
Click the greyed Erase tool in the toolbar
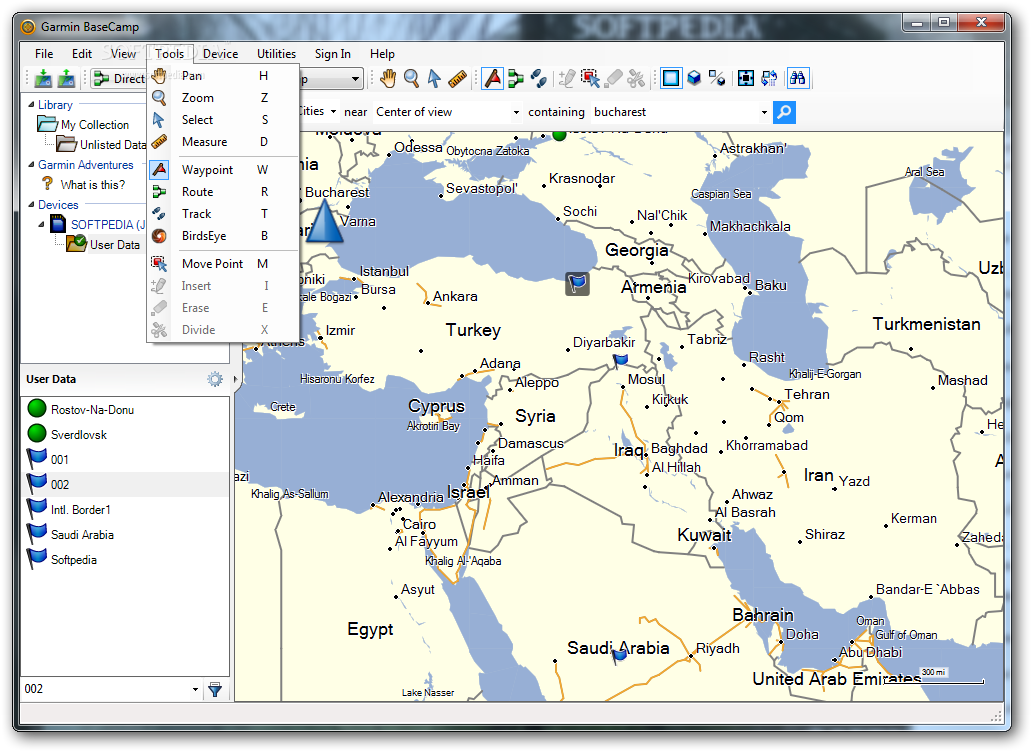pos(613,78)
